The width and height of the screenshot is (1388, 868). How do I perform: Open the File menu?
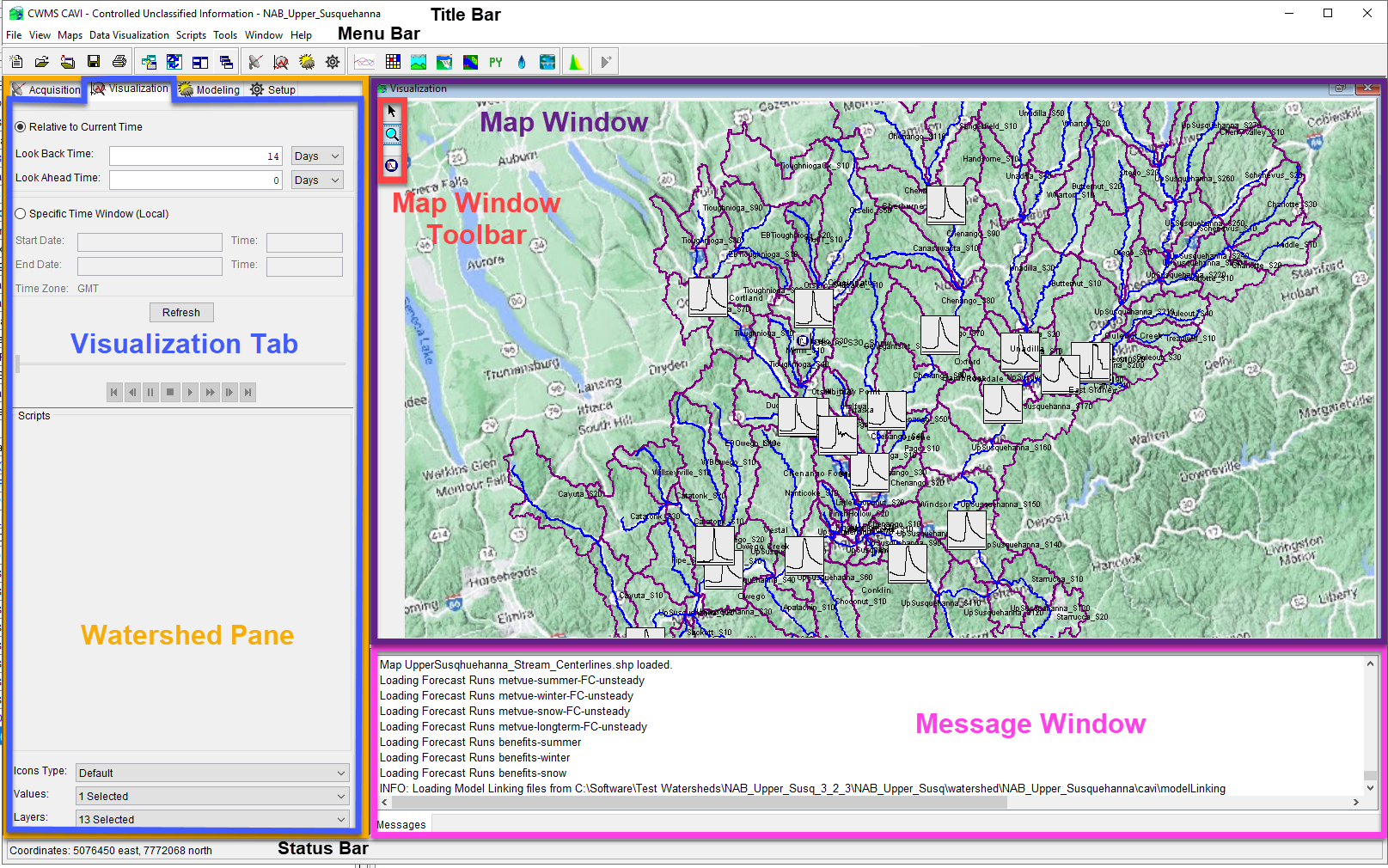14,35
